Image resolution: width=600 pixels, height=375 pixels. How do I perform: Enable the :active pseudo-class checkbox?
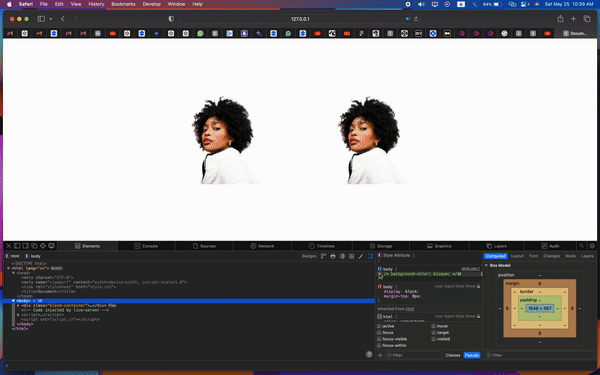pyautogui.click(x=379, y=326)
